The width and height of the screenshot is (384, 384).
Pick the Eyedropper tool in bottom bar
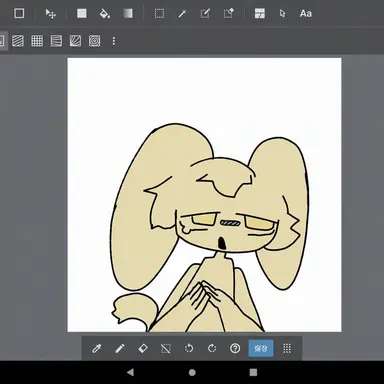point(97,349)
